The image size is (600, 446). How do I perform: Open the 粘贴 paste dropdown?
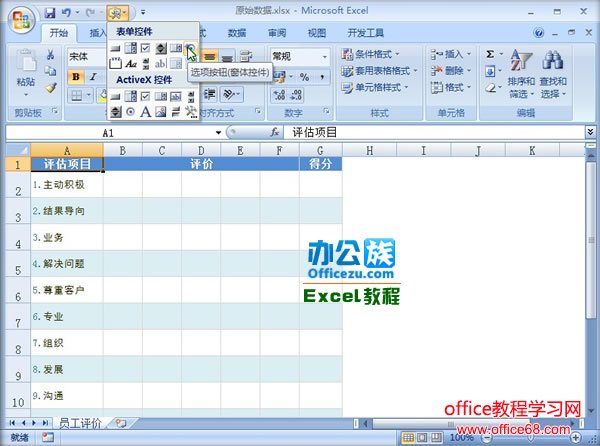pyautogui.click(x=26, y=94)
